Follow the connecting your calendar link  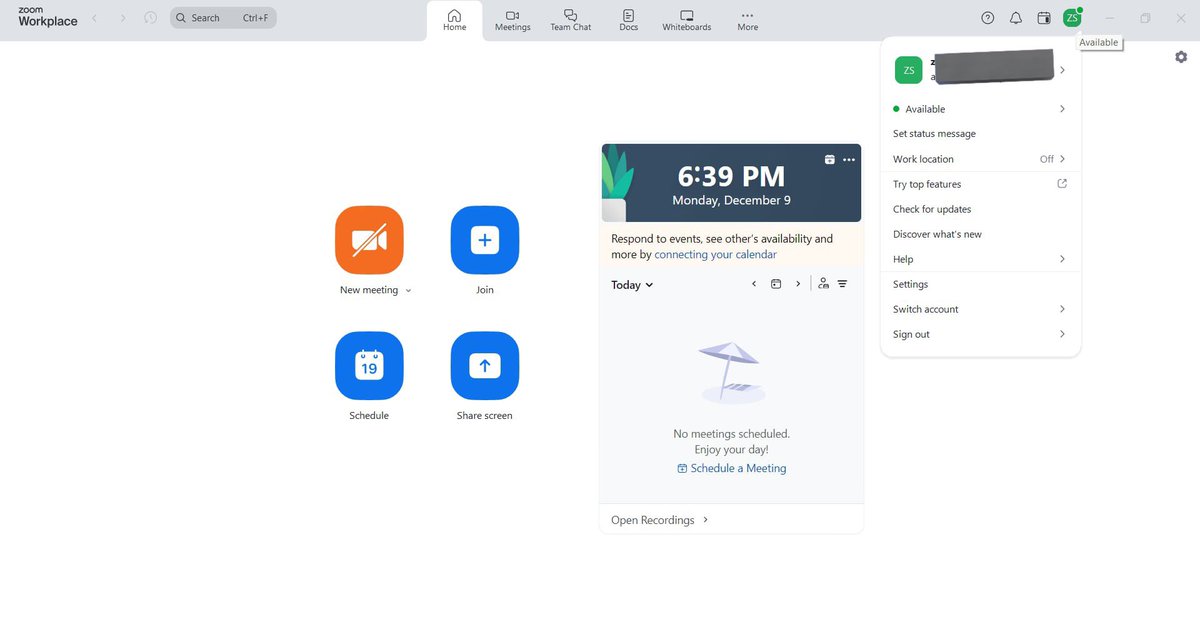coord(715,255)
